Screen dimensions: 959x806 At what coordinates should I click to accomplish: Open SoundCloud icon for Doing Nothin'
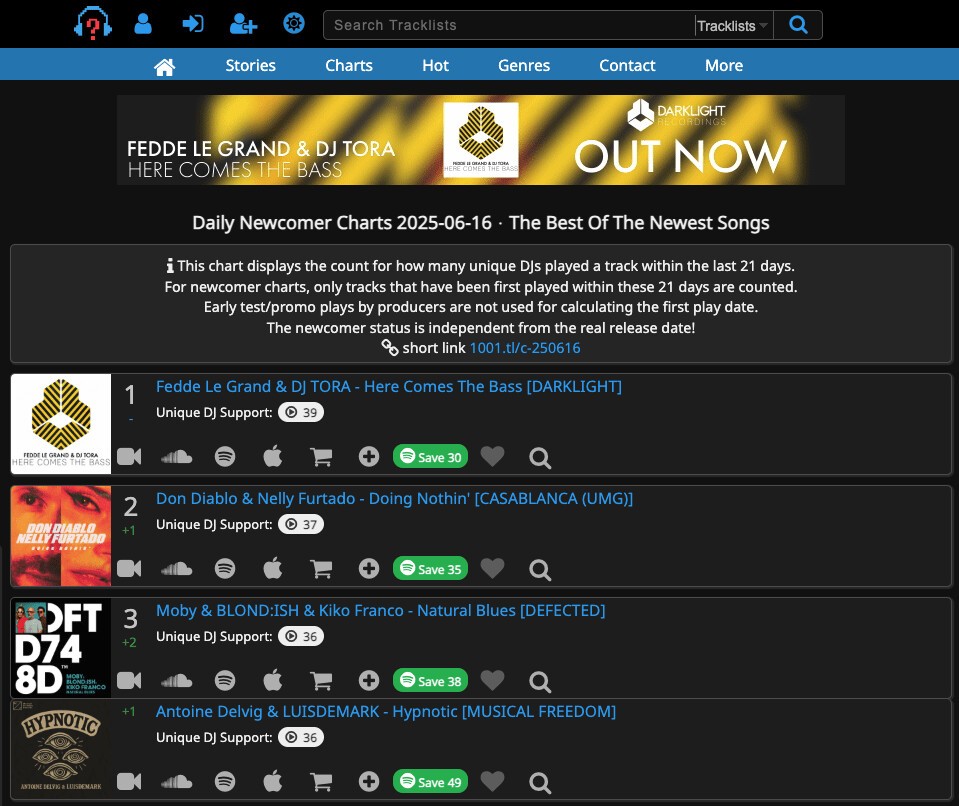(x=177, y=569)
